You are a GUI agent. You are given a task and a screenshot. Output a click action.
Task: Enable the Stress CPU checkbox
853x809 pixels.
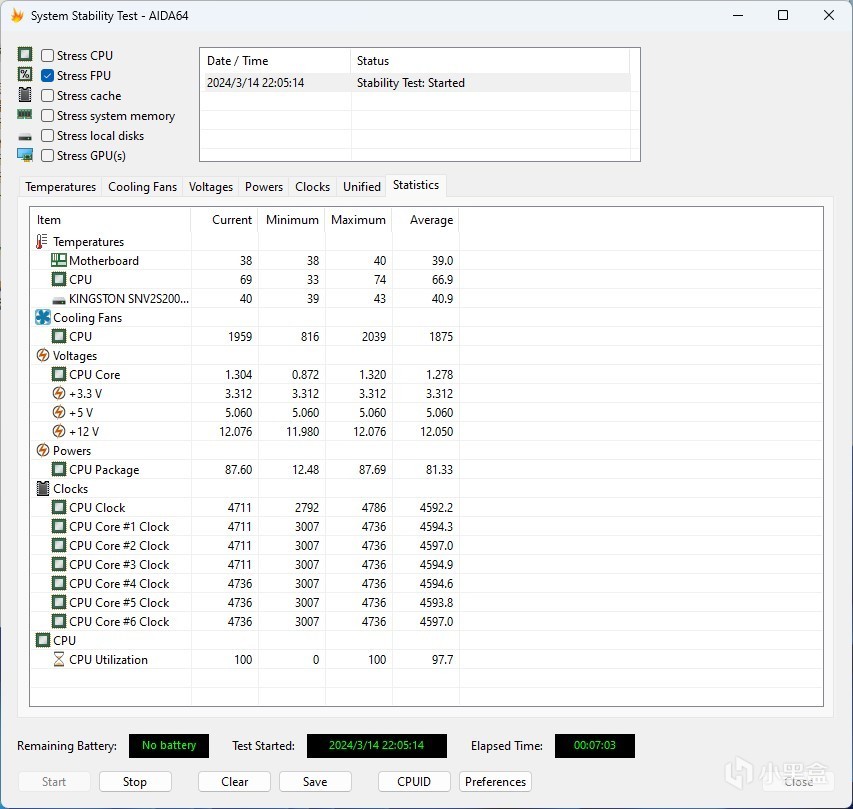[48, 56]
